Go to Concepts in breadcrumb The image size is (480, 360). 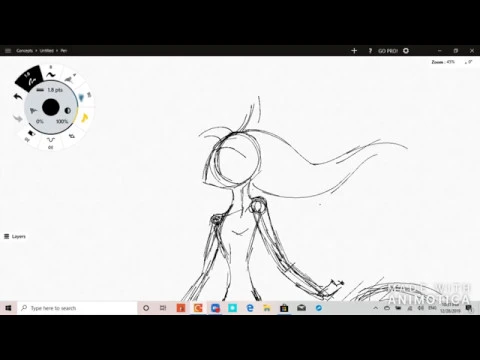point(25,51)
